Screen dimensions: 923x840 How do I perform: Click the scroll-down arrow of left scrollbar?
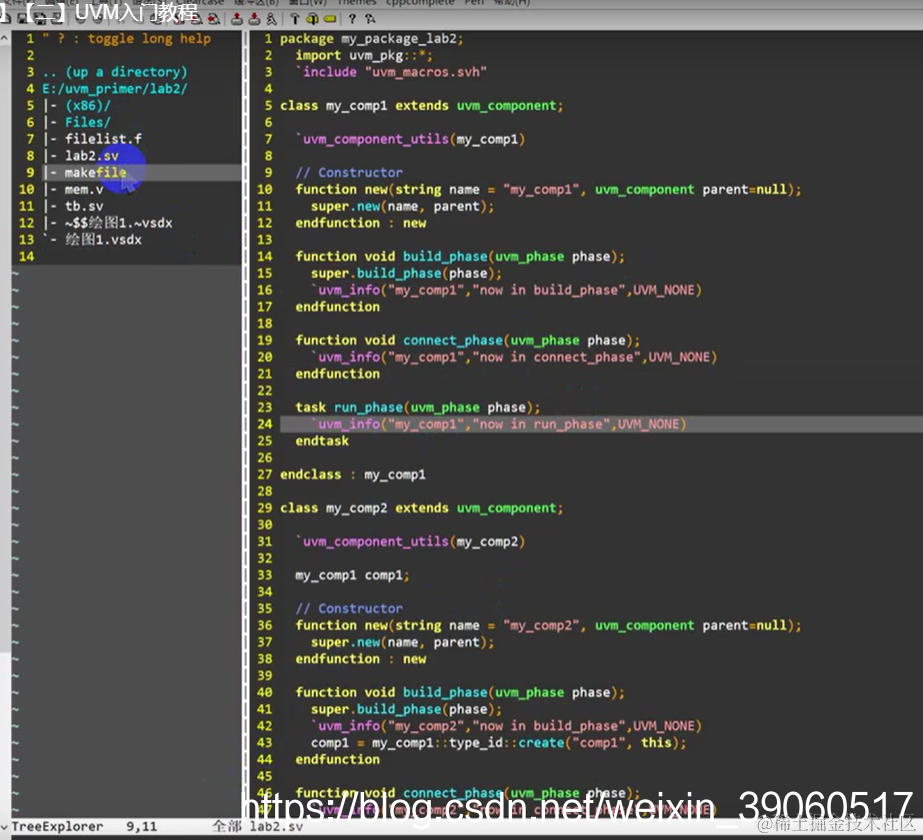click(5, 826)
